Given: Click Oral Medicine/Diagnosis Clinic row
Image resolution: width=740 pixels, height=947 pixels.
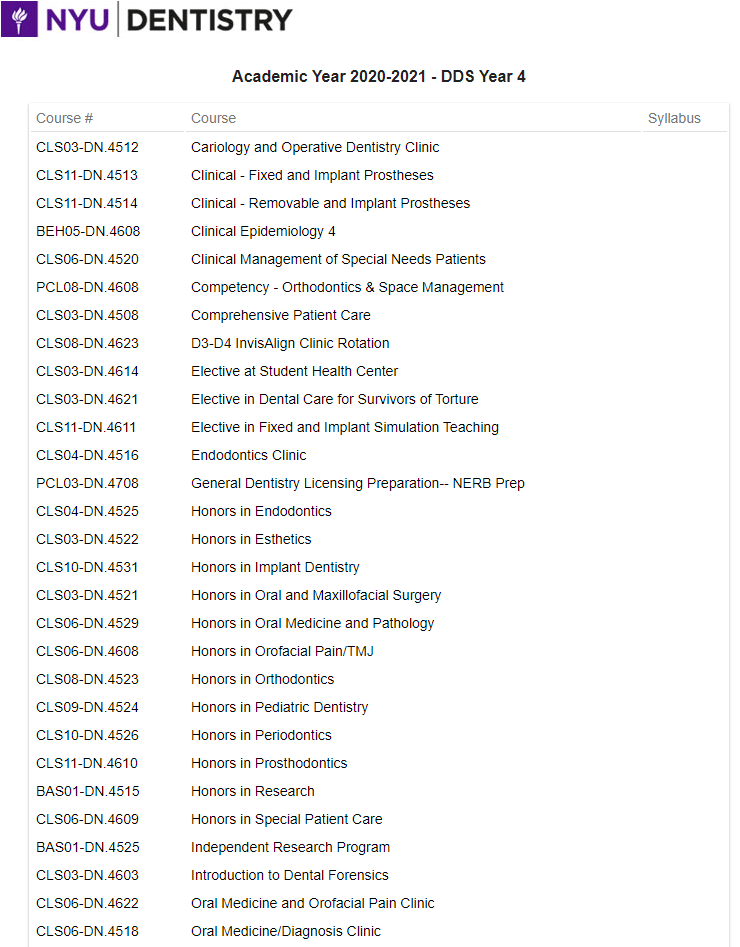Looking at the screenshot, I should [379, 931].
